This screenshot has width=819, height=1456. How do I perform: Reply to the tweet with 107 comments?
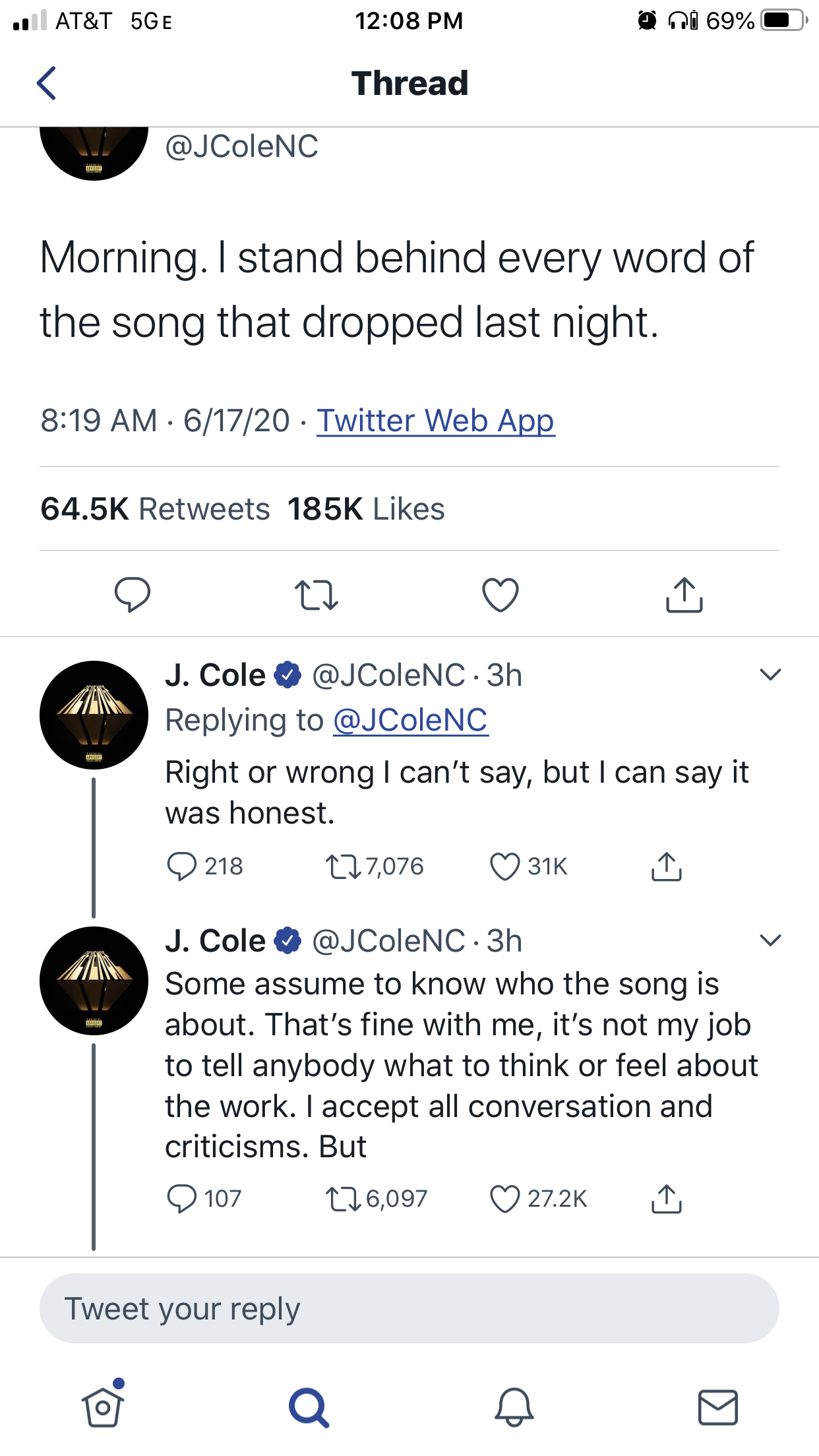pyautogui.click(x=182, y=1199)
